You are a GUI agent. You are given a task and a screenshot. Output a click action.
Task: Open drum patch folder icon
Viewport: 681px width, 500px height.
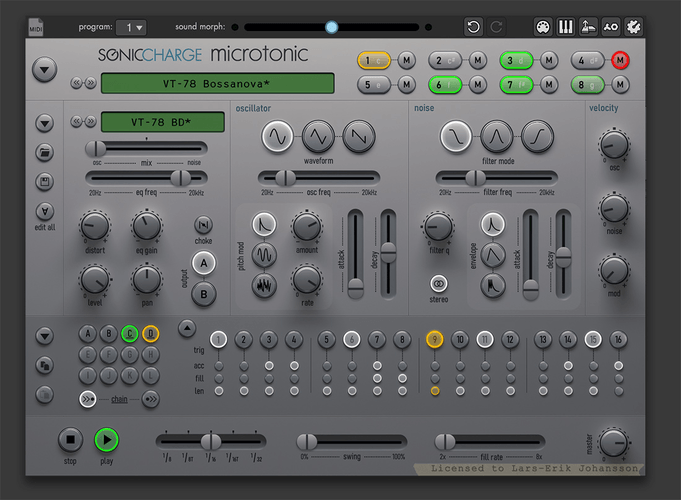click(x=44, y=152)
